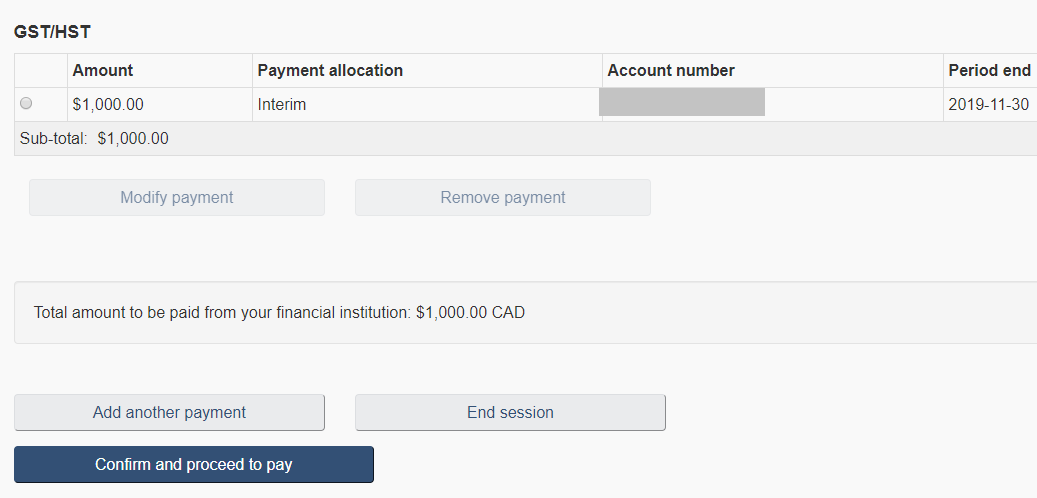Click the GST/HST section heading

pyautogui.click(x=52, y=32)
